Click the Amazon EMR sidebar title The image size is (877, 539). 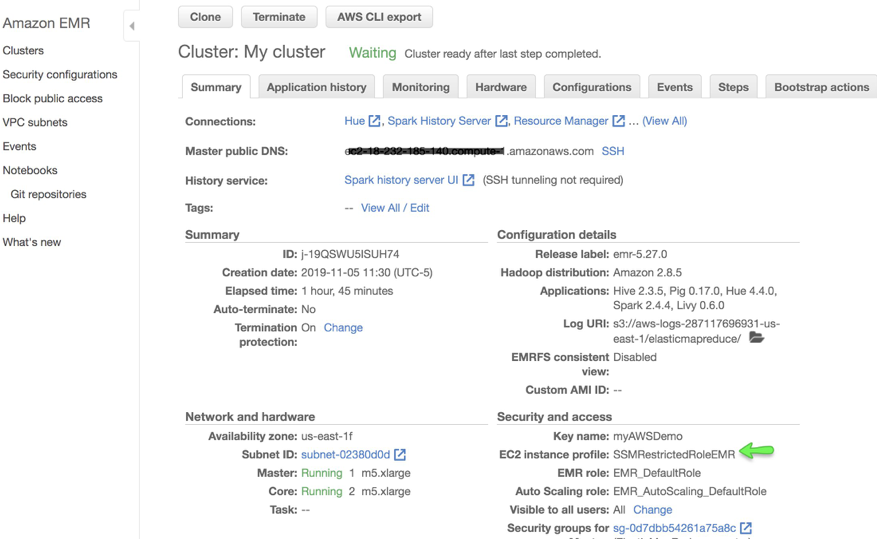(x=46, y=23)
